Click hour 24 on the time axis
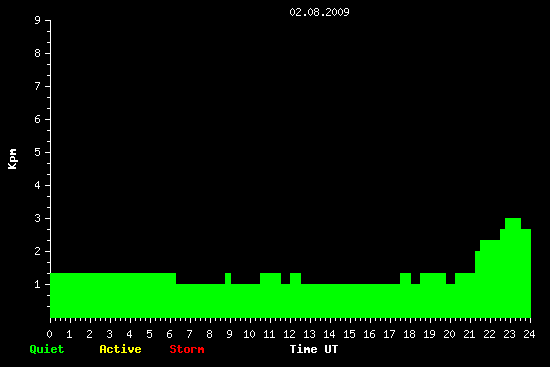This screenshot has height=367, width=550. click(x=529, y=334)
